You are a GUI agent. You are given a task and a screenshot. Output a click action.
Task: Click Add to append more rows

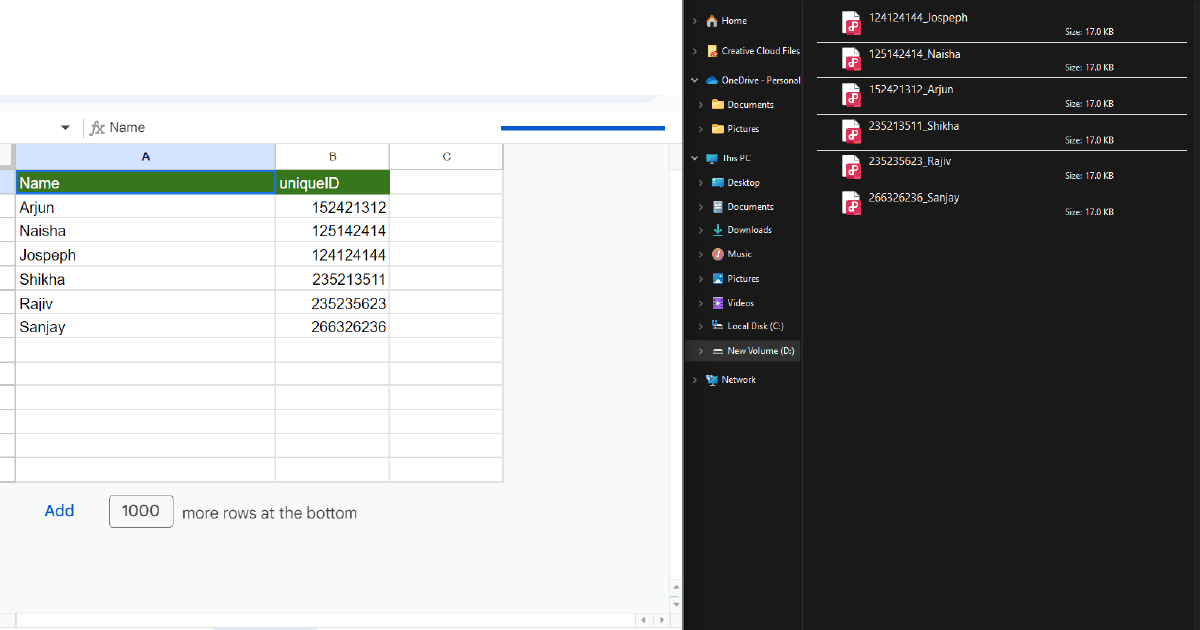(59, 511)
